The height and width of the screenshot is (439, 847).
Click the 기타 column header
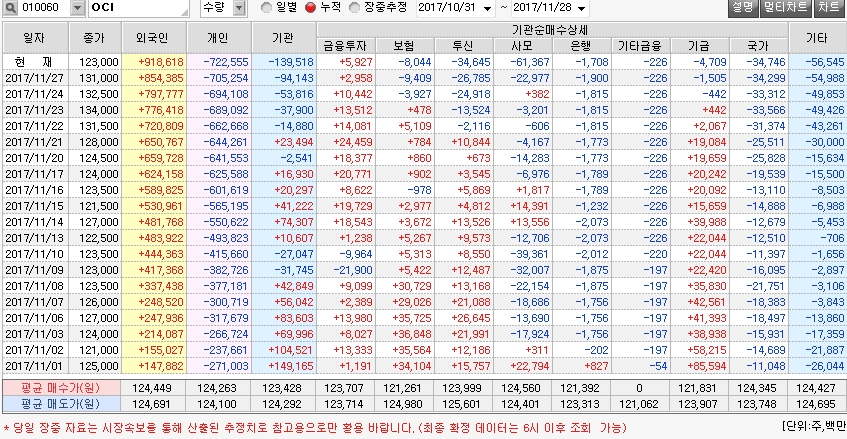coord(817,38)
